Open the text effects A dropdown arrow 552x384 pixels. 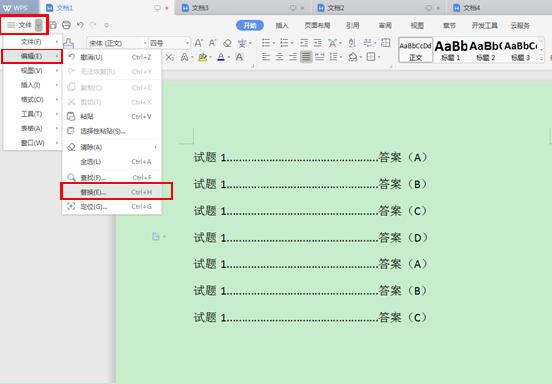(193, 57)
